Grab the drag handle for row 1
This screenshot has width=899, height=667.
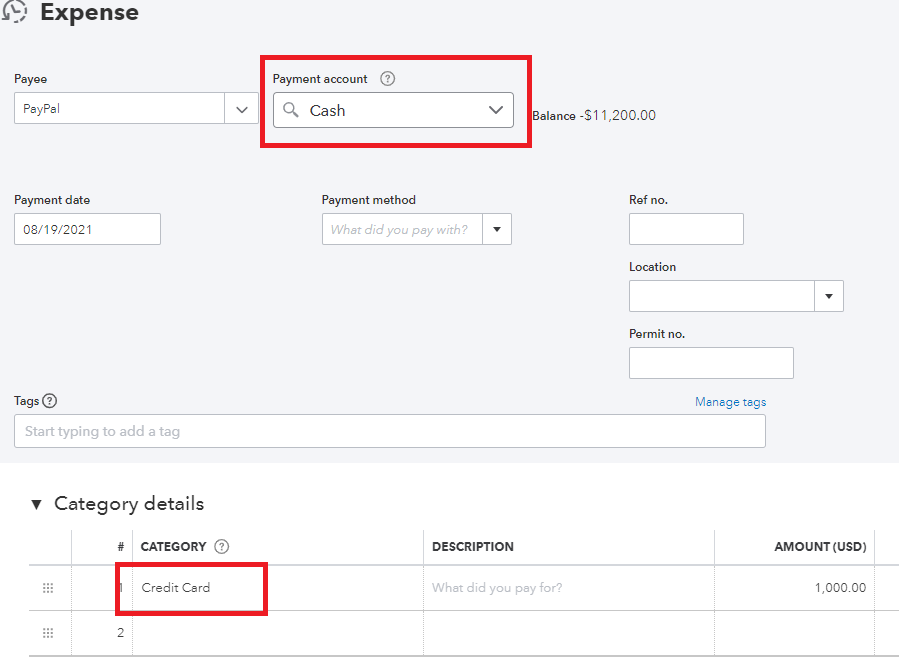pos(48,588)
